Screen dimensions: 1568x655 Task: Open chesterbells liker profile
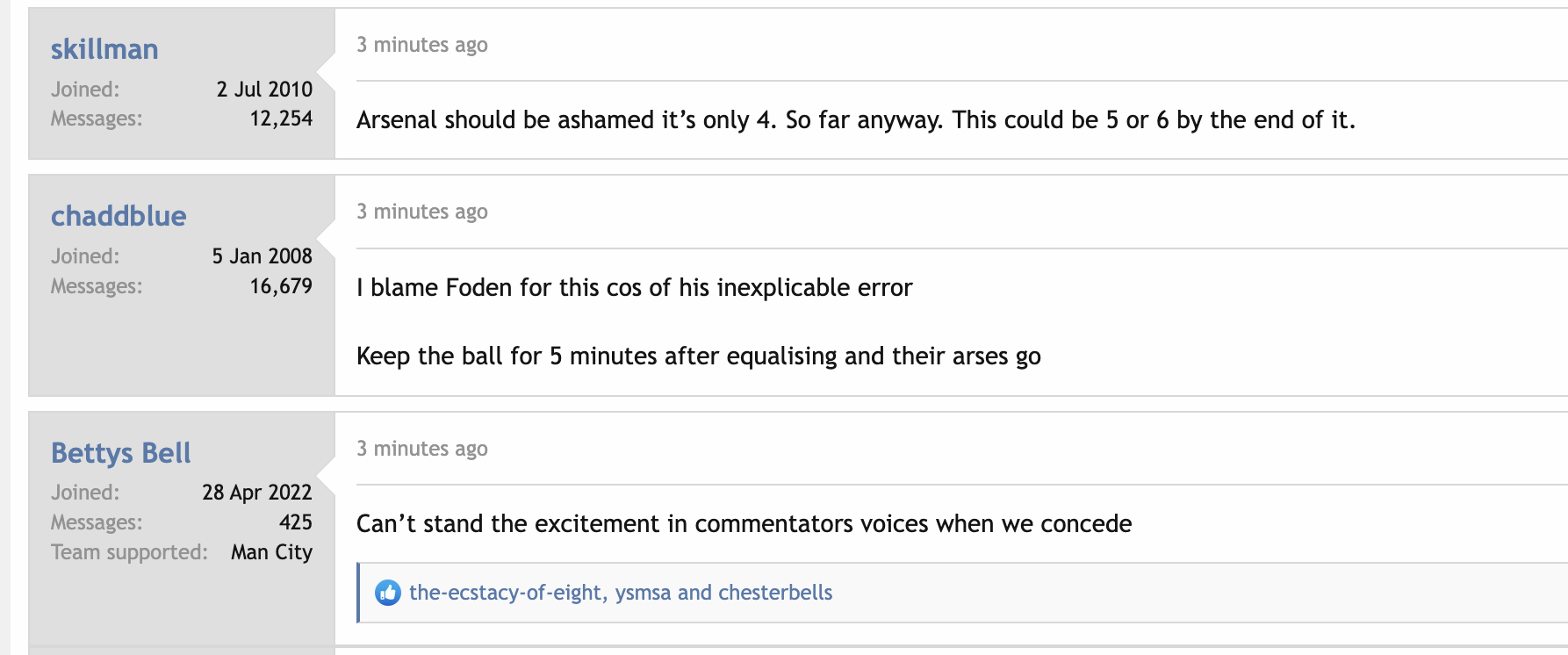point(775,593)
